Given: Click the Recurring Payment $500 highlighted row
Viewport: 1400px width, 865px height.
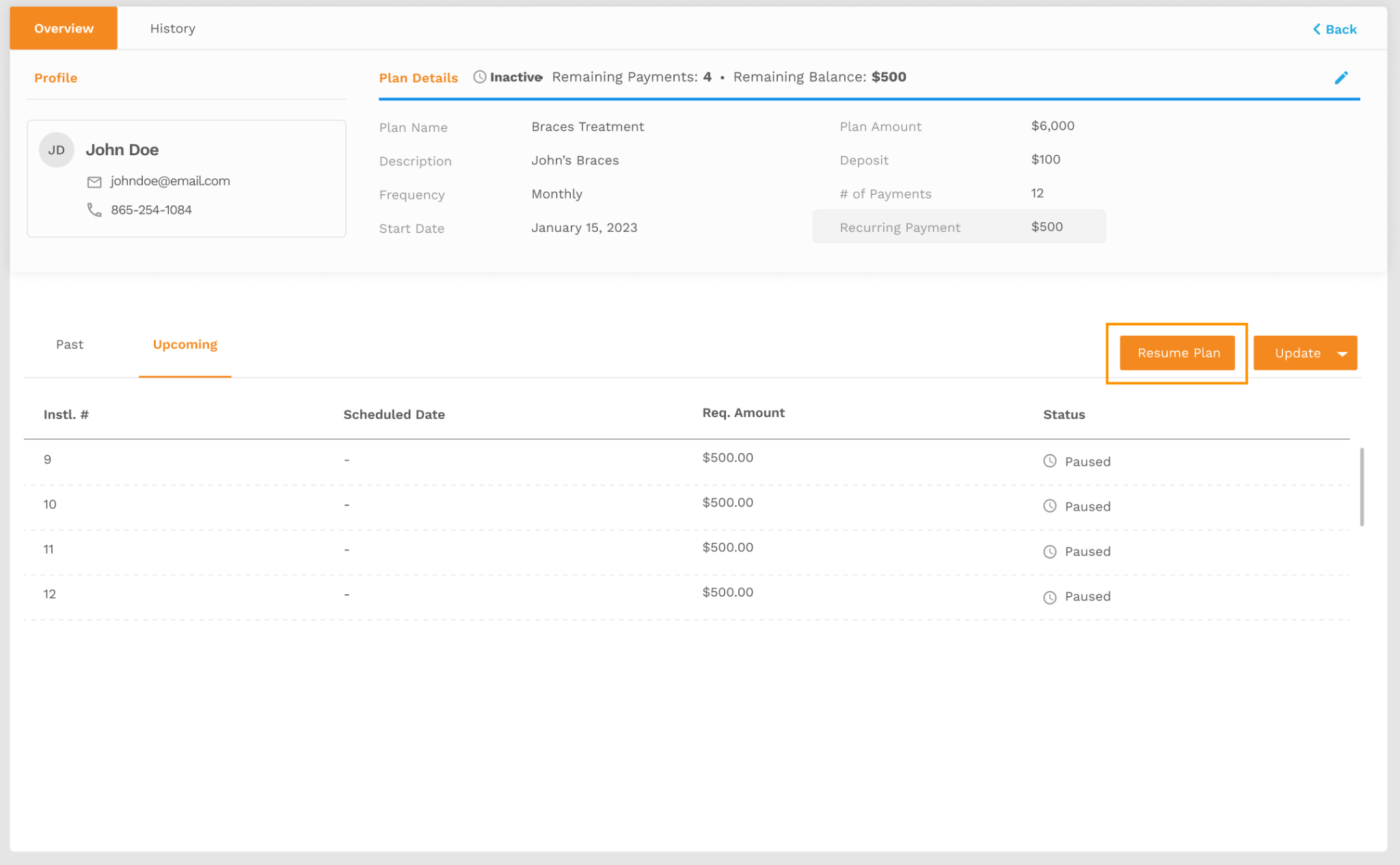Looking at the screenshot, I should 958,227.
